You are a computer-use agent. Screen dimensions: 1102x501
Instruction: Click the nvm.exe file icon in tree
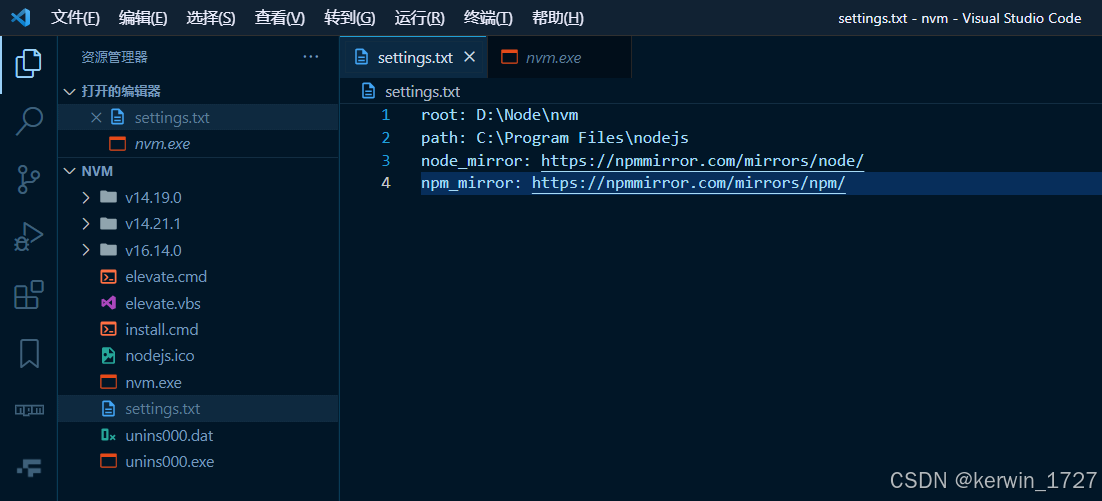point(108,383)
